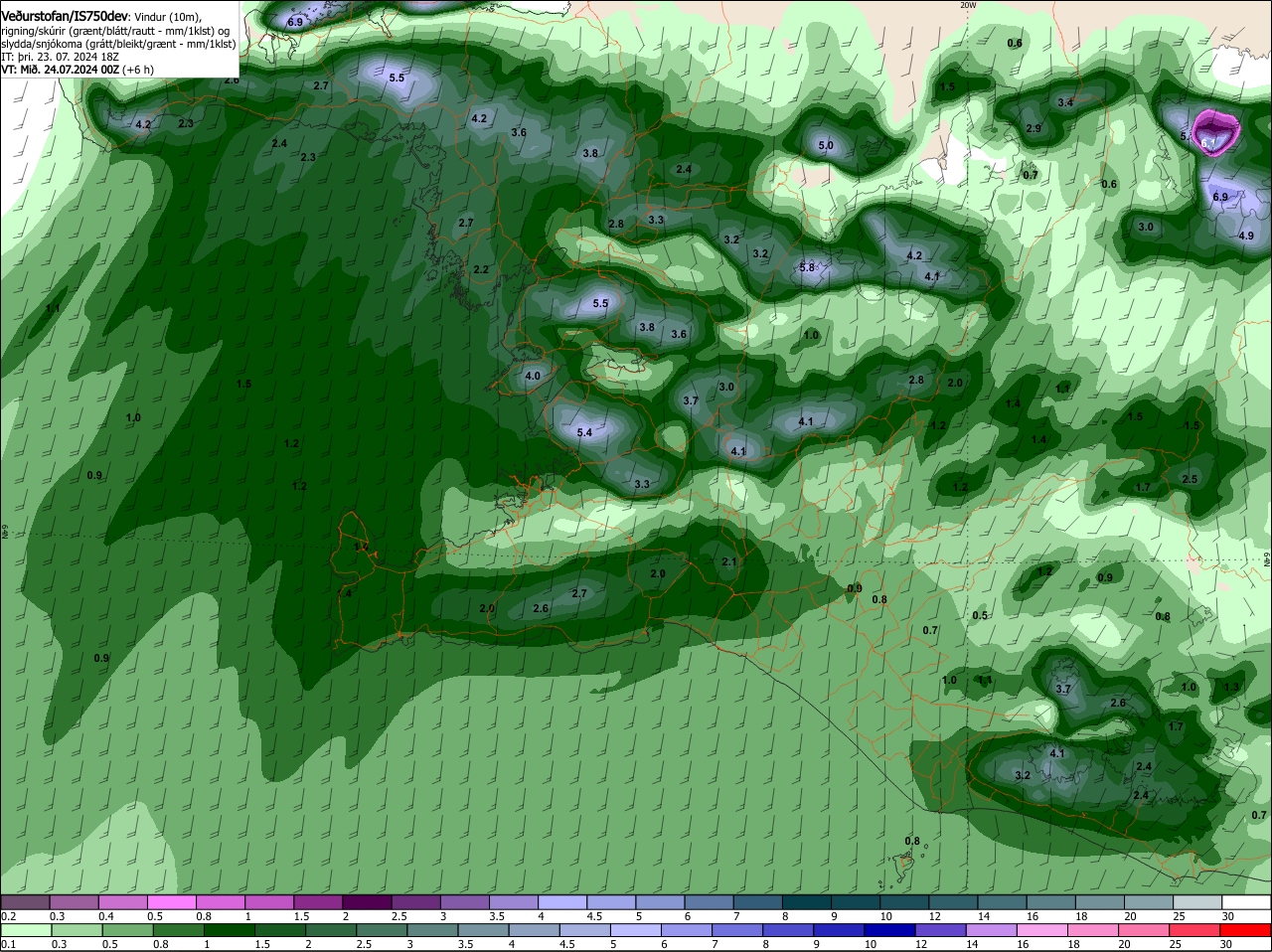Click the Veðurstofan/IS750dev title text
The width and height of the screenshot is (1272, 952).
65,17
